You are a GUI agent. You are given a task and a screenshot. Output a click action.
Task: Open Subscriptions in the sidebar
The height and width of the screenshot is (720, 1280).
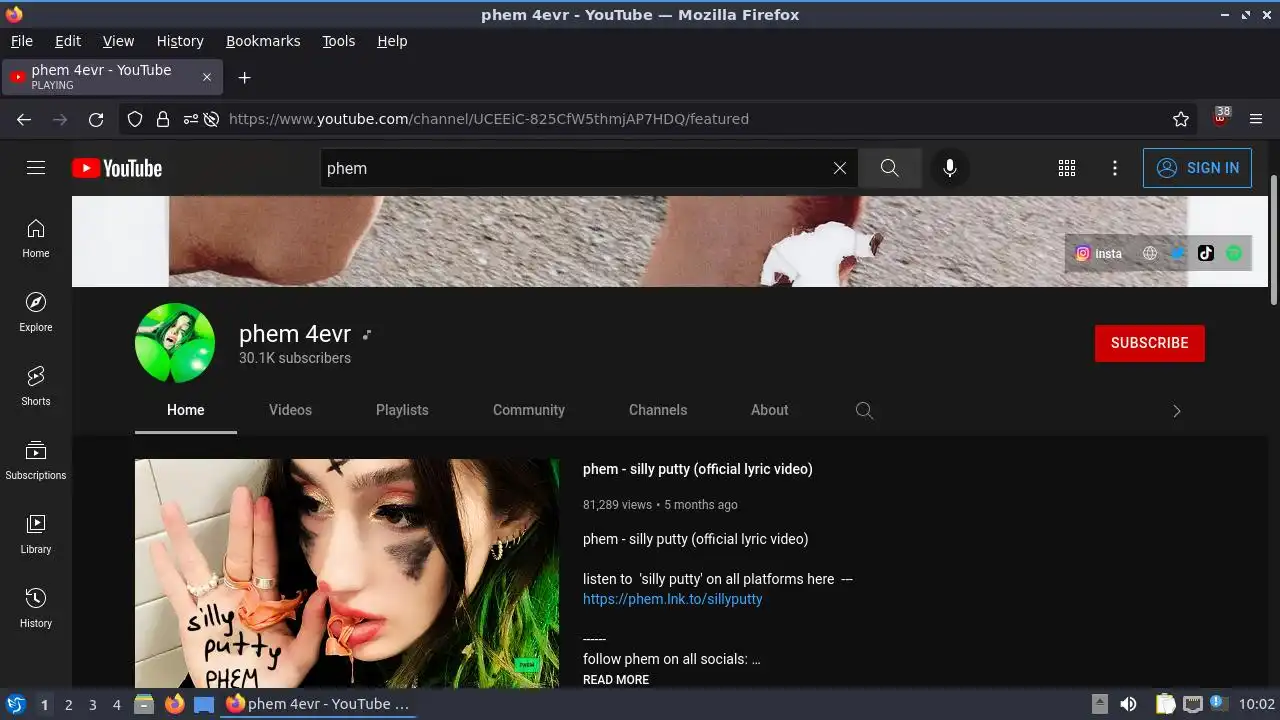[36, 460]
